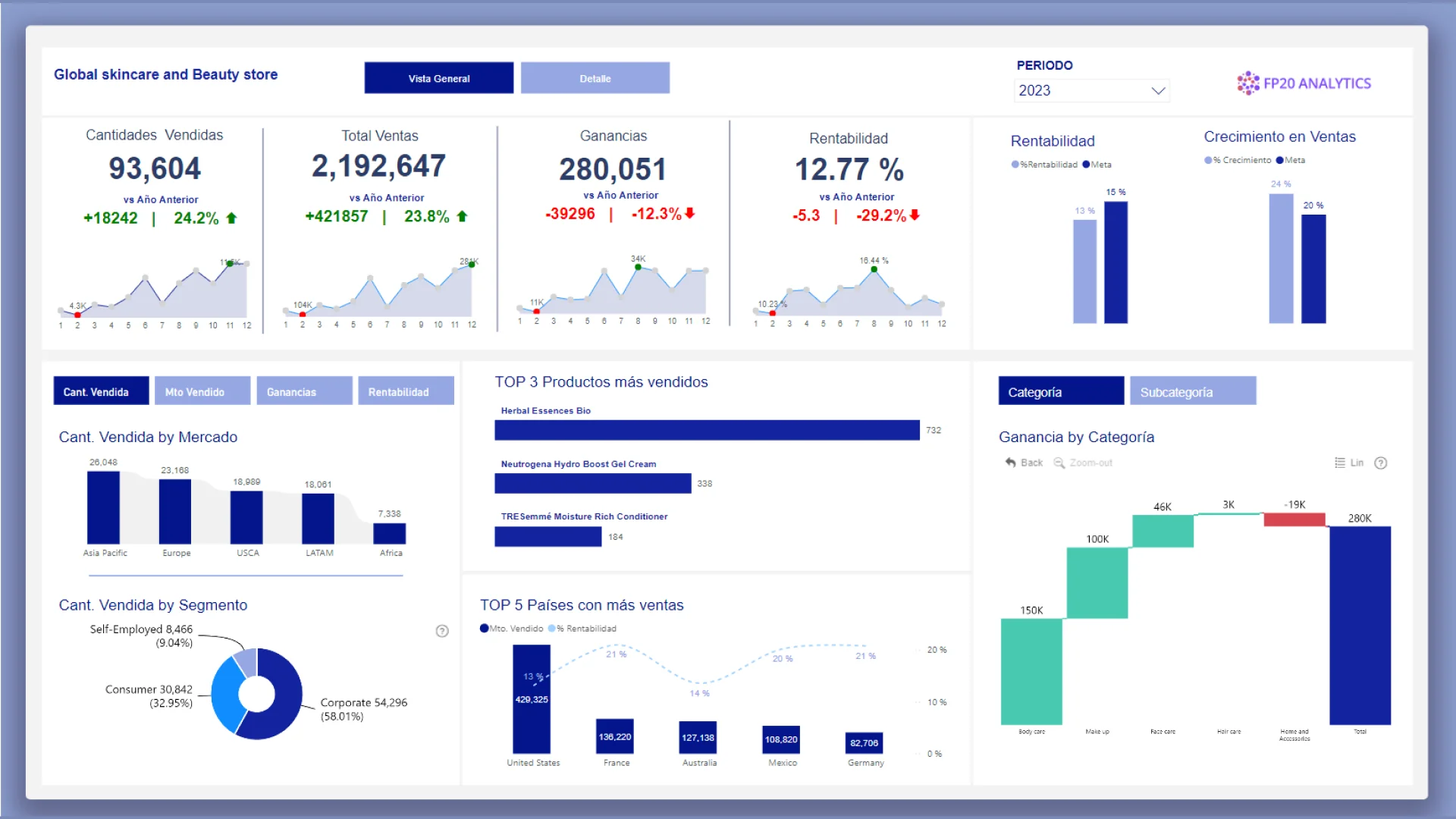Select the USCA market bar
Viewport: 1456px width, 819px height.
246,517
